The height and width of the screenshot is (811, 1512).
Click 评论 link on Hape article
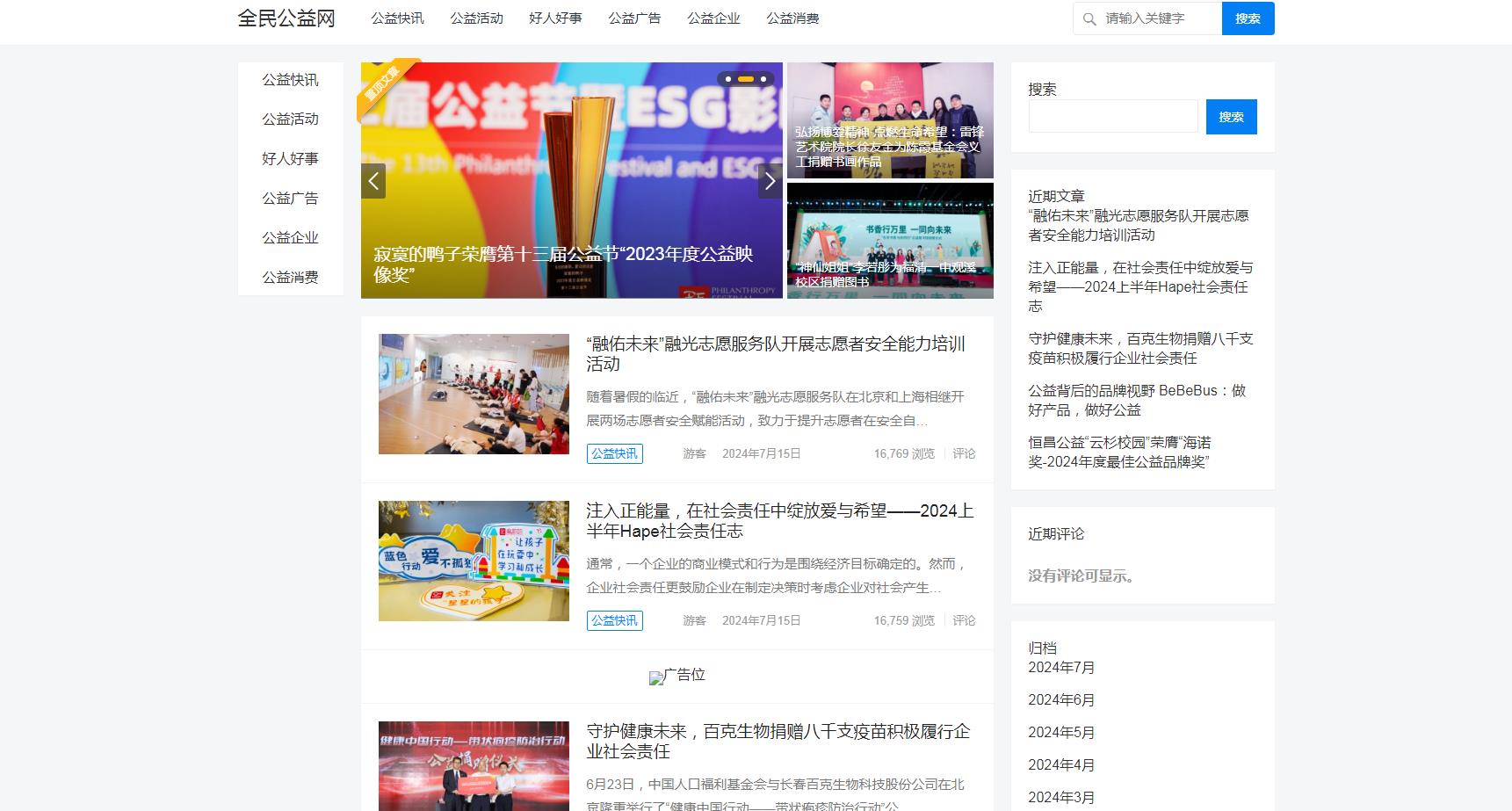coord(964,620)
